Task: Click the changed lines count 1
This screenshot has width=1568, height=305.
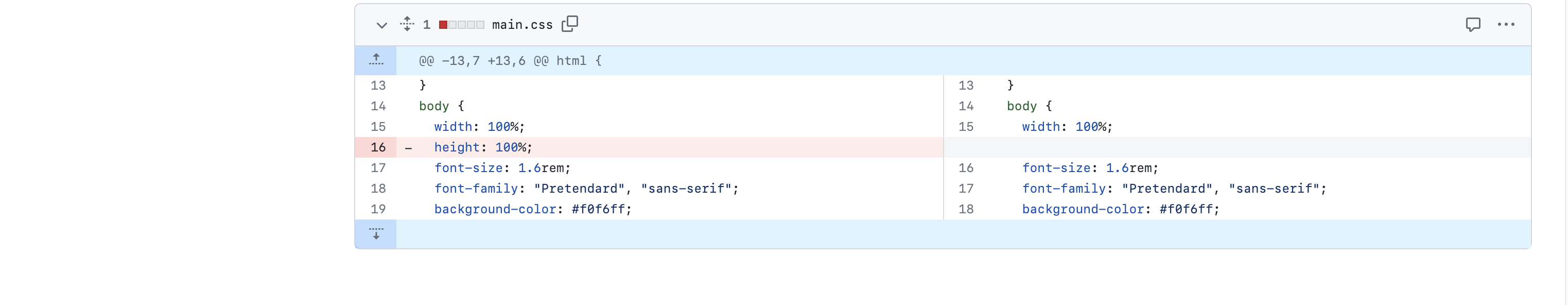Action: pos(427,25)
